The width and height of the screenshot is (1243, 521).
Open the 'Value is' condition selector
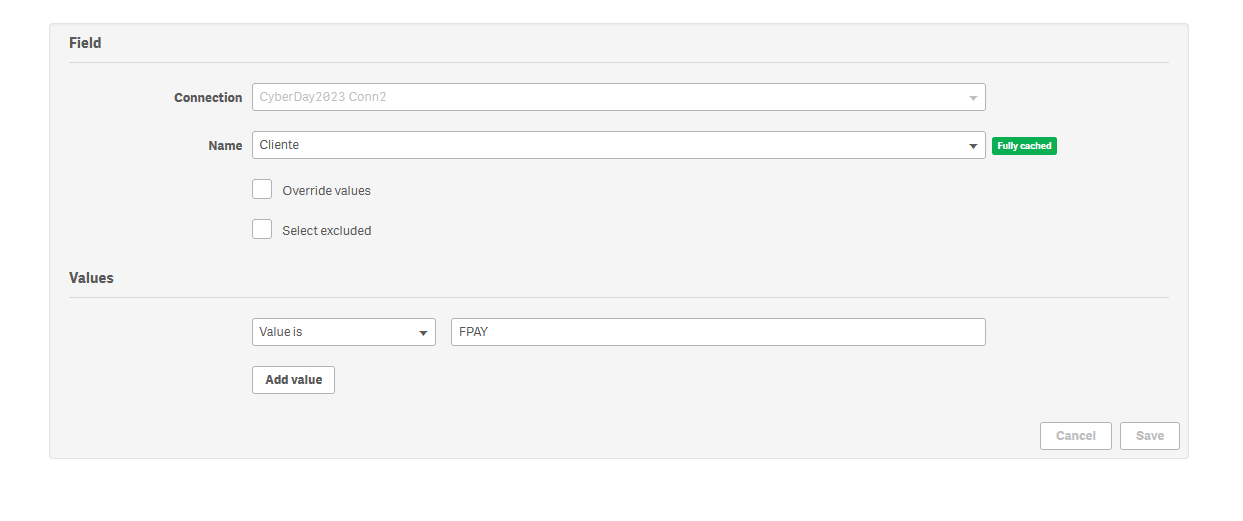tap(335, 332)
